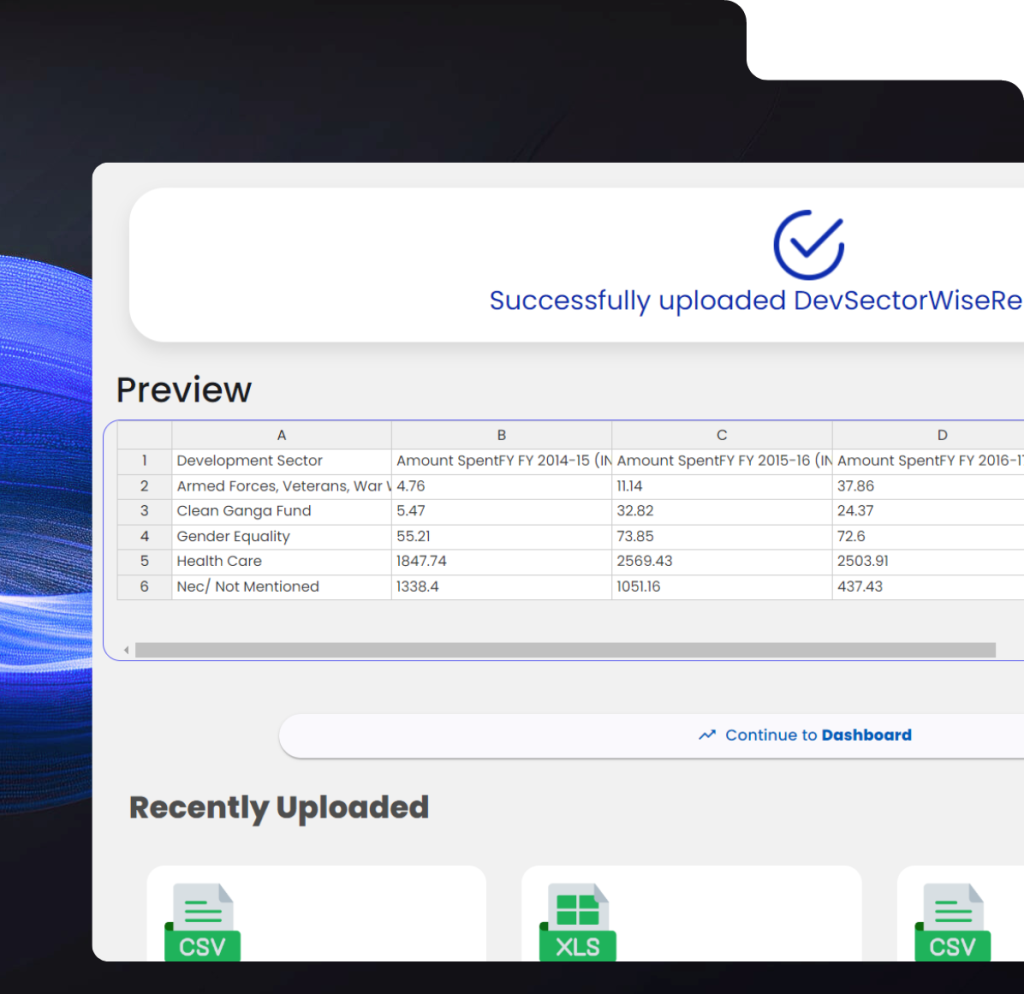Click cell with value 24.37

[928, 511]
